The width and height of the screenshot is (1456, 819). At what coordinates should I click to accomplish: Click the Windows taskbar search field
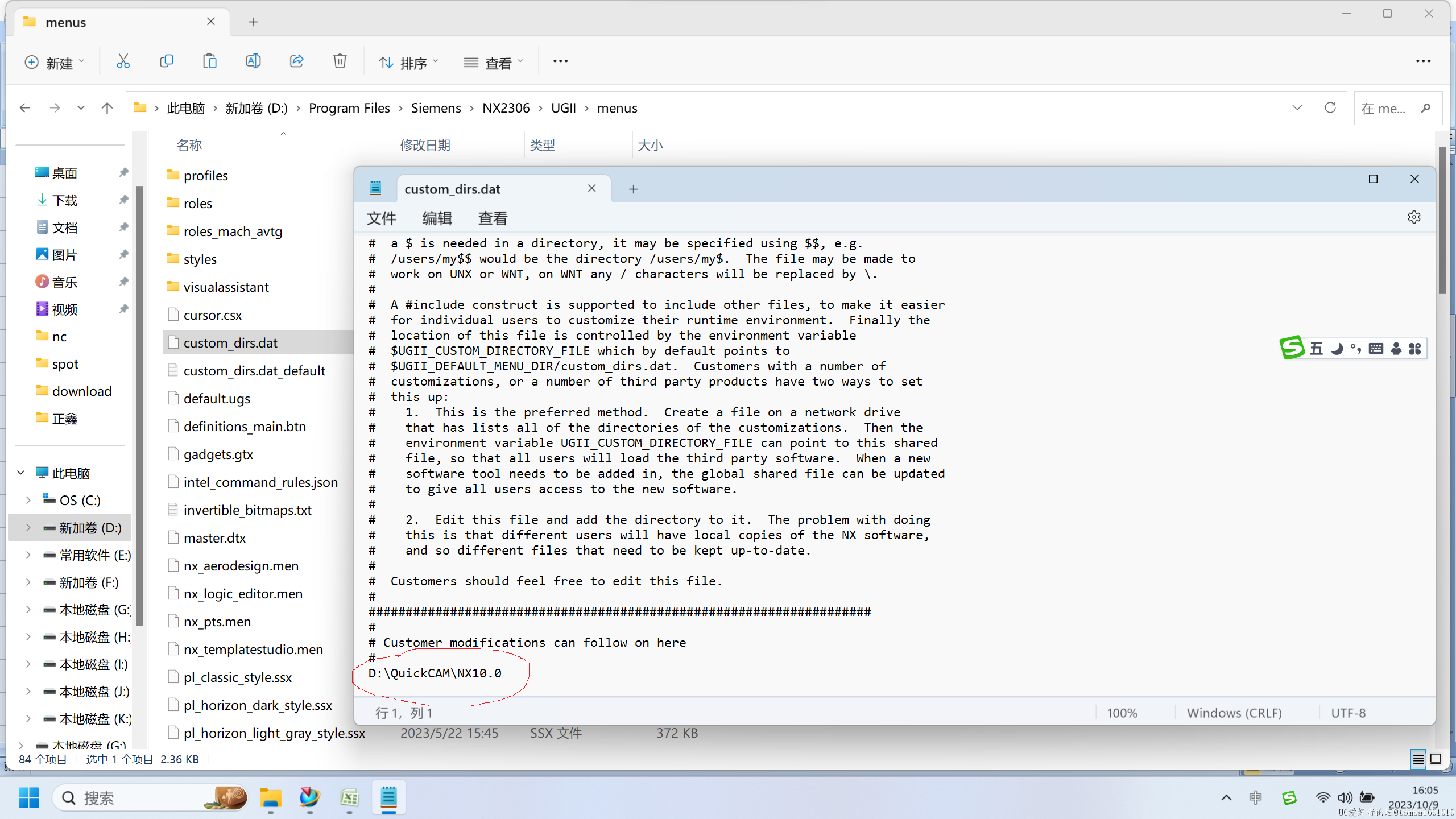click(x=151, y=797)
